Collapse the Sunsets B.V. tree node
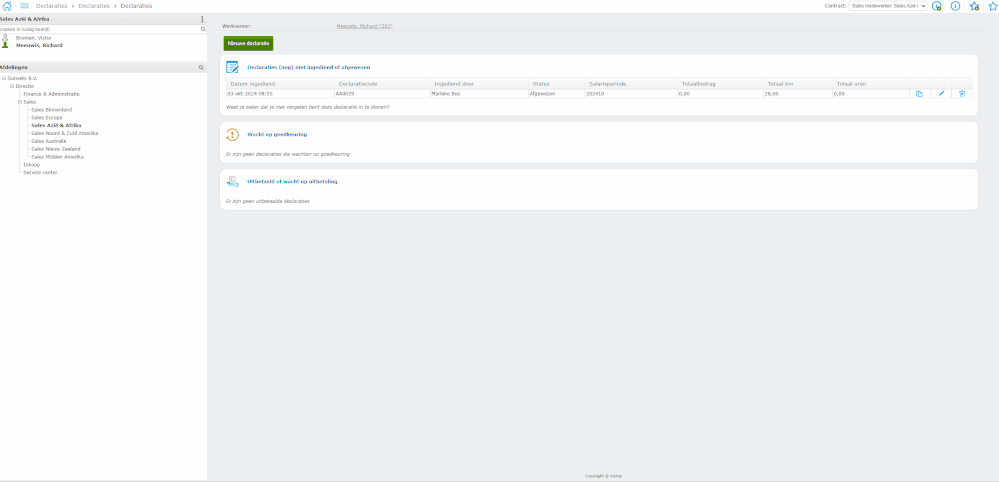This screenshot has height=482, width=999. [x=4, y=78]
